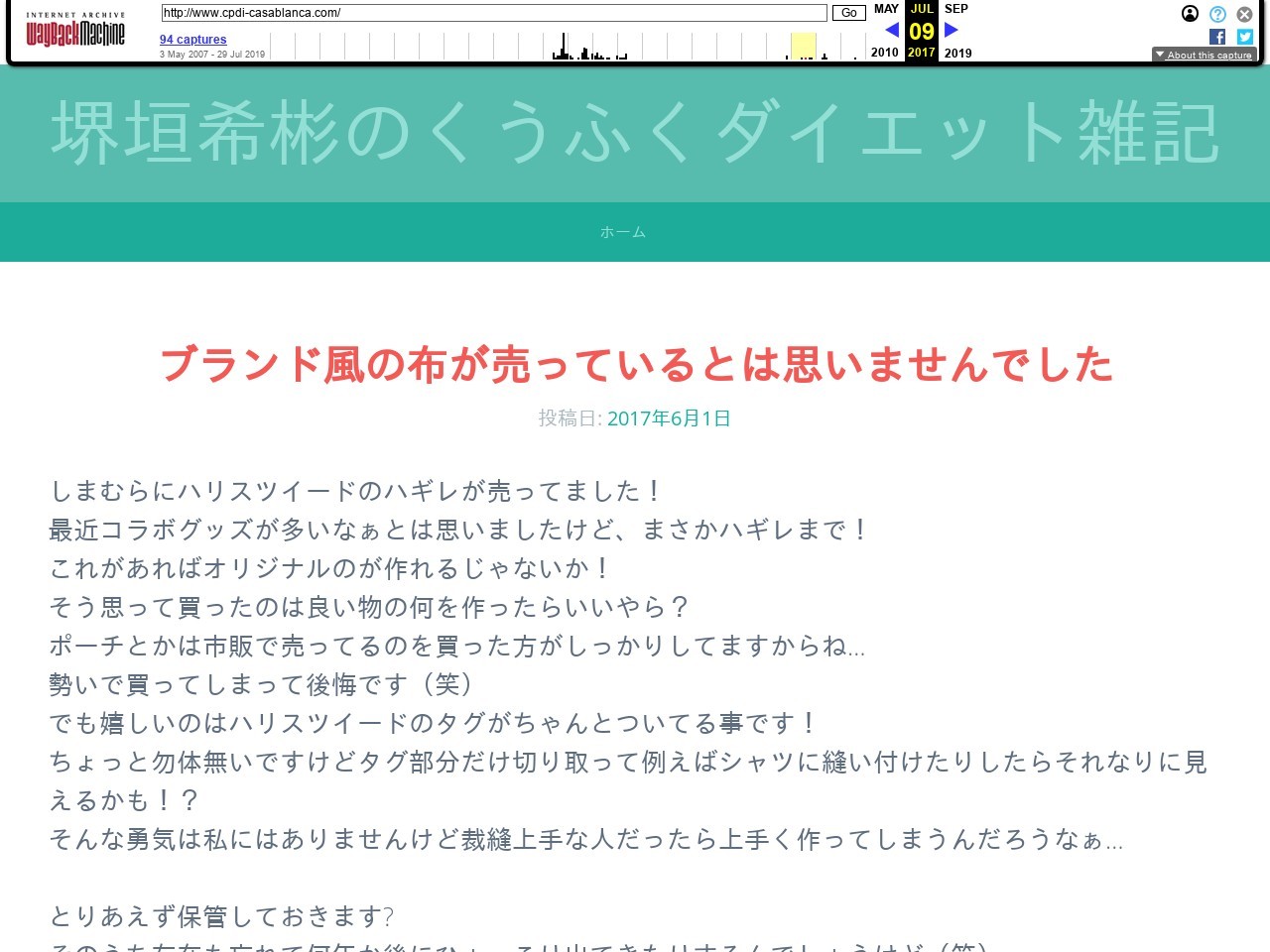Share capture on Twitter
This screenshot has height=952, width=1270.
pos(1244,37)
